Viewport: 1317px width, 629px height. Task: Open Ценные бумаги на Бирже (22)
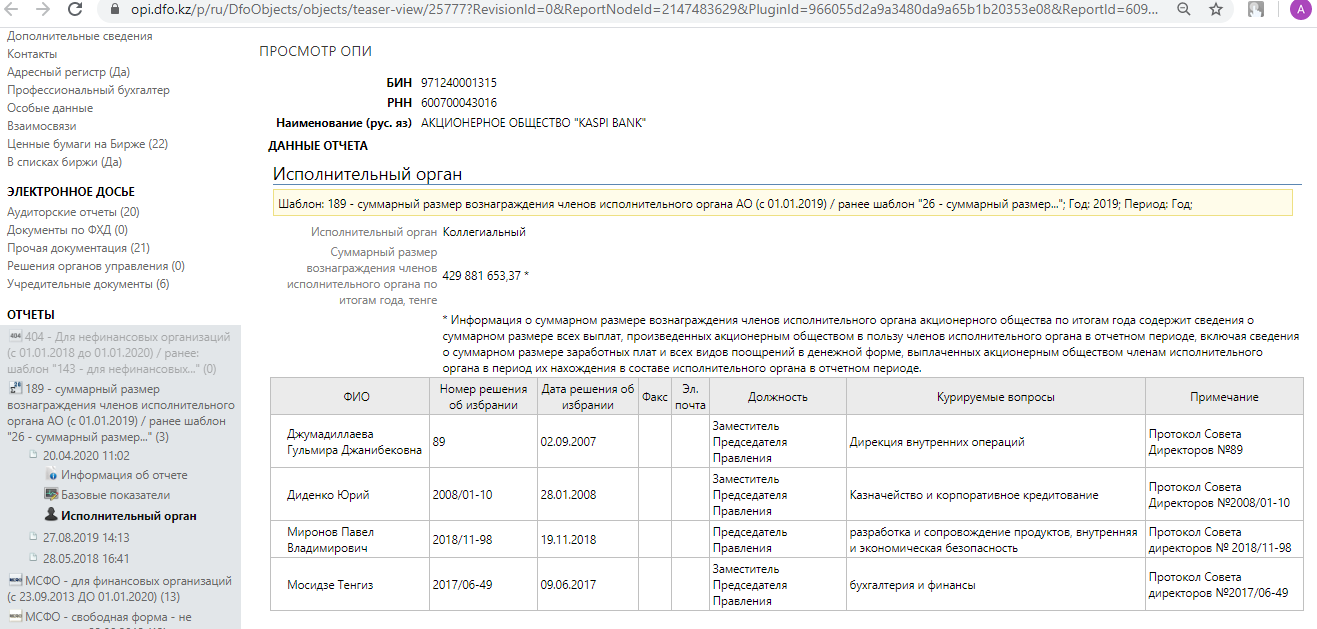(x=87, y=144)
